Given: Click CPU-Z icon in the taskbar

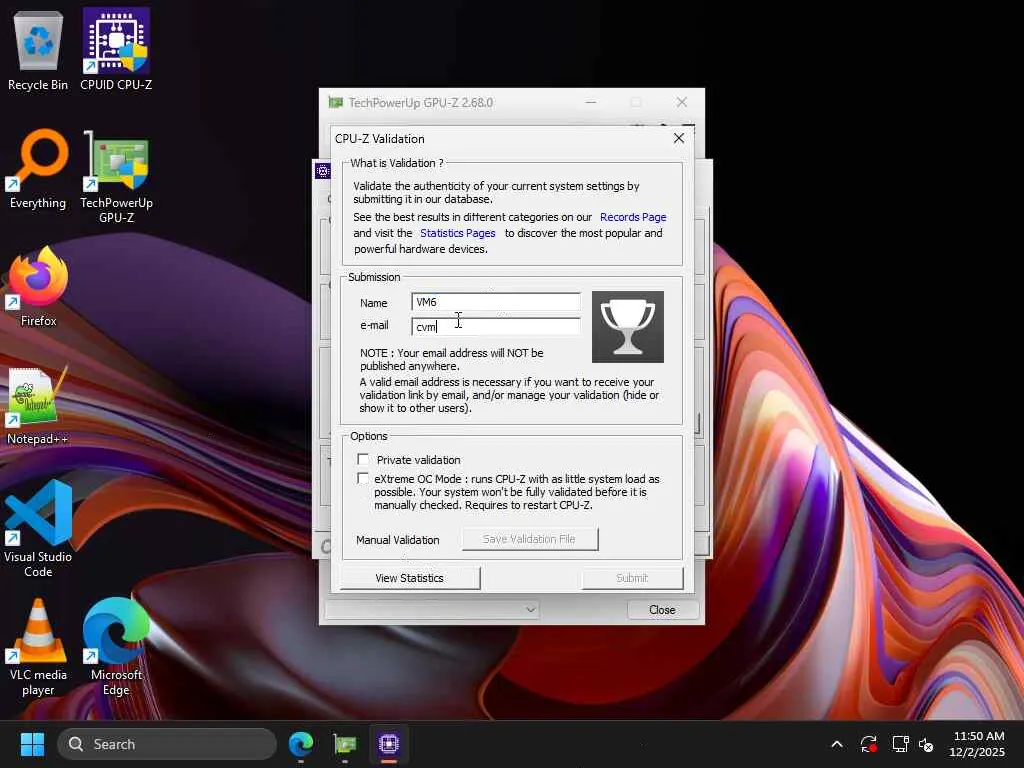Looking at the screenshot, I should click(388, 744).
